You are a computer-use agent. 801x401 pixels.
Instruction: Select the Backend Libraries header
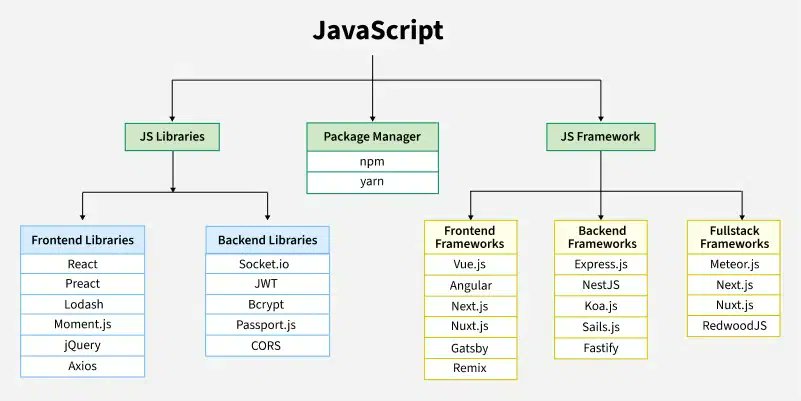268,240
